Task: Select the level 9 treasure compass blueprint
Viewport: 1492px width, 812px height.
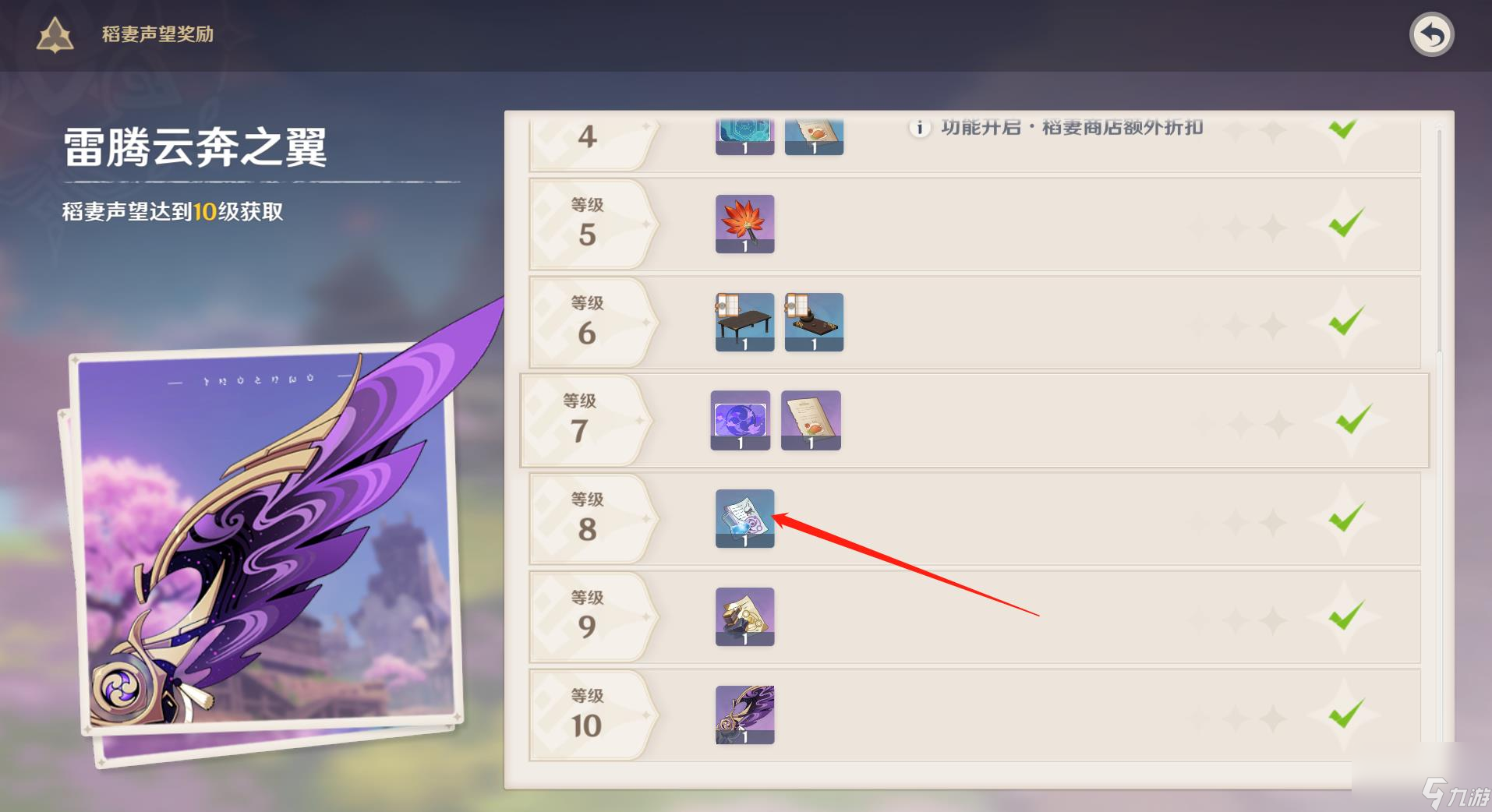Action: tap(744, 616)
